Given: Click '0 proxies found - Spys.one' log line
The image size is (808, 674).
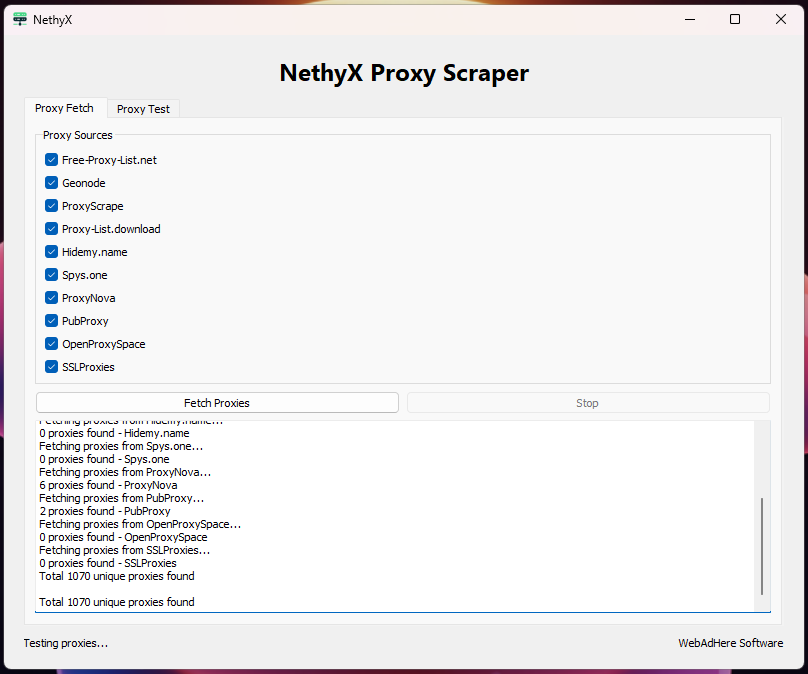Looking at the screenshot, I should [104, 459].
